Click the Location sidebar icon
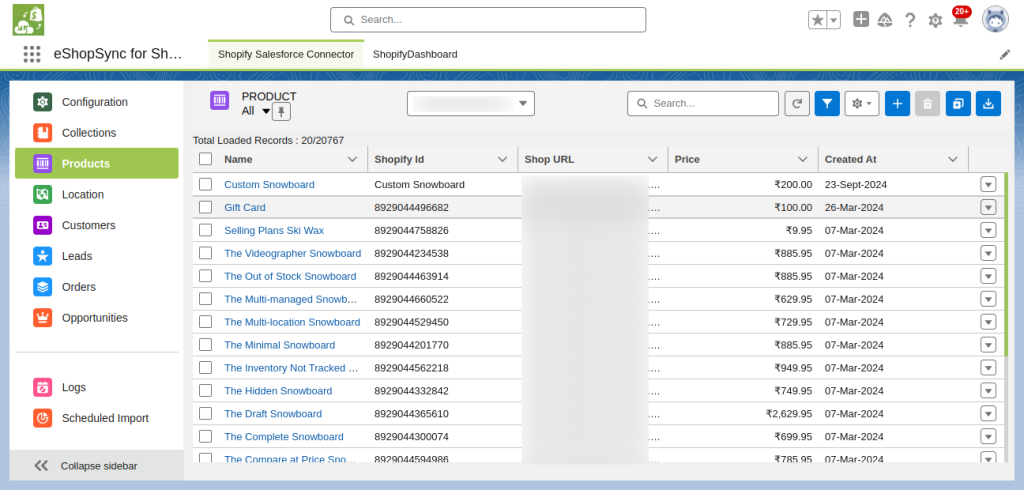This screenshot has width=1024, height=490. 42,194
